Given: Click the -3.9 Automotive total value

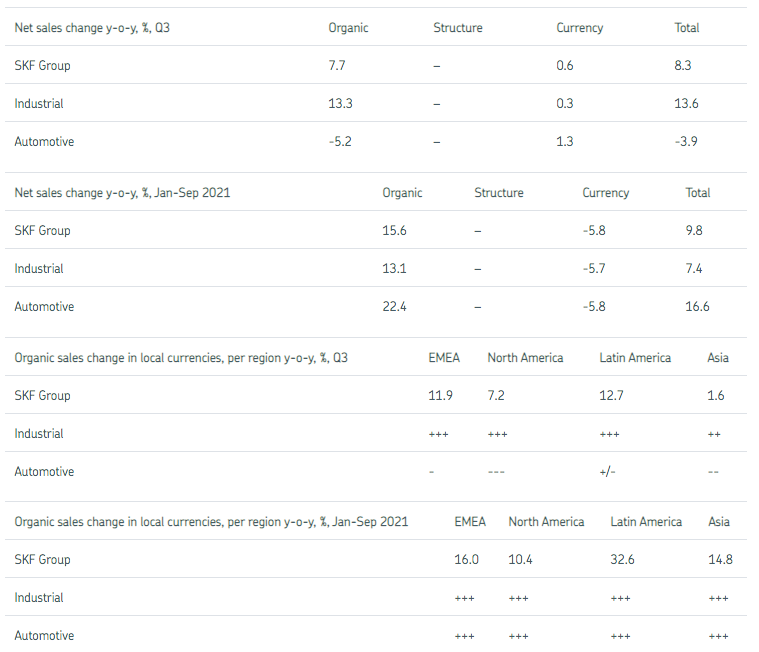Looking at the screenshot, I should [685, 142].
